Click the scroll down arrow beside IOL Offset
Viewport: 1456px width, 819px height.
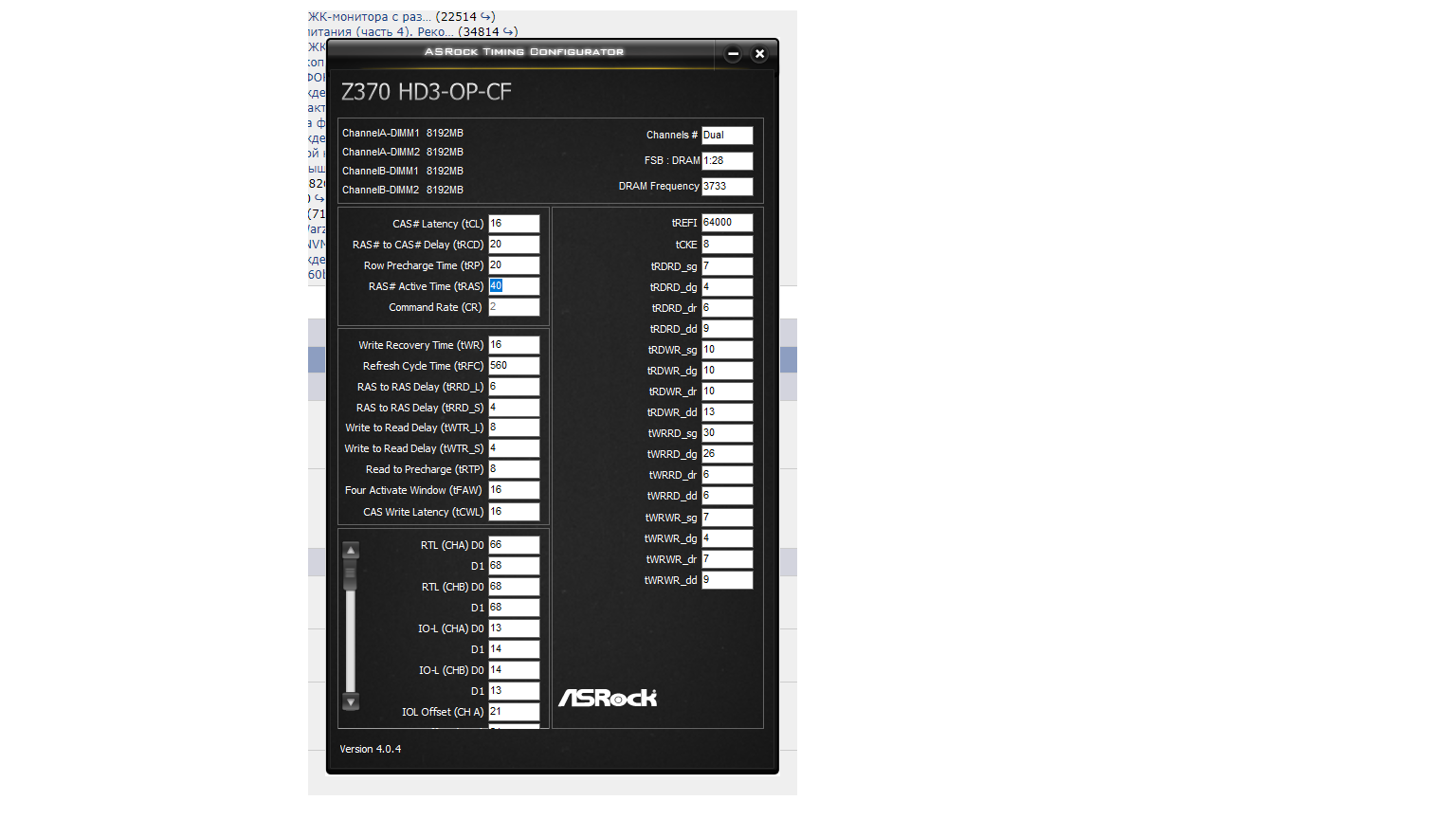[351, 702]
